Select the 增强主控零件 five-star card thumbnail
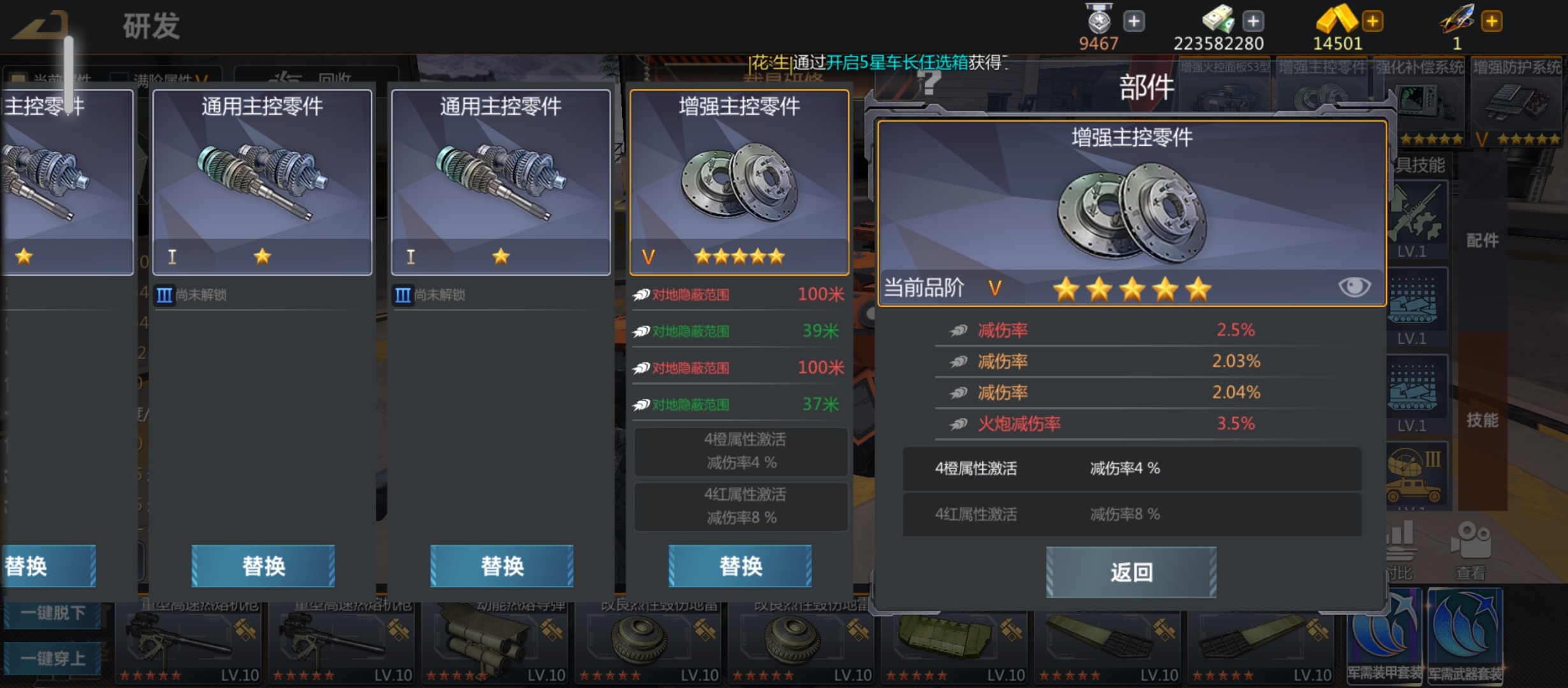 (x=739, y=182)
